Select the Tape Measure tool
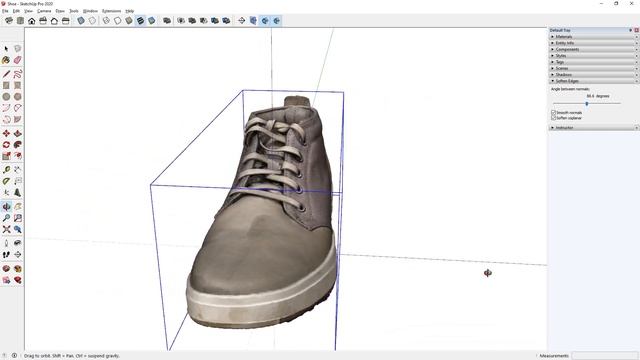 pyautogui.click(x=6, y=170)
